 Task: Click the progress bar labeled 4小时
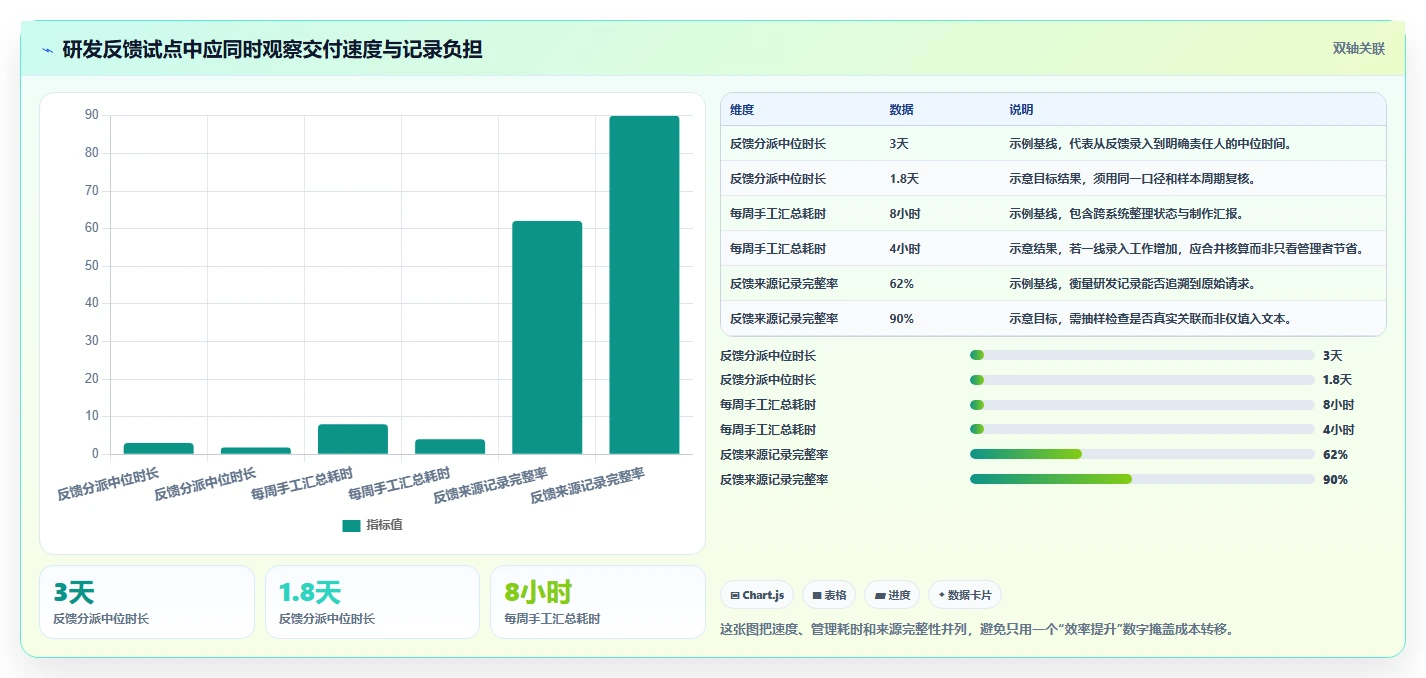[x=1142, y=430]
